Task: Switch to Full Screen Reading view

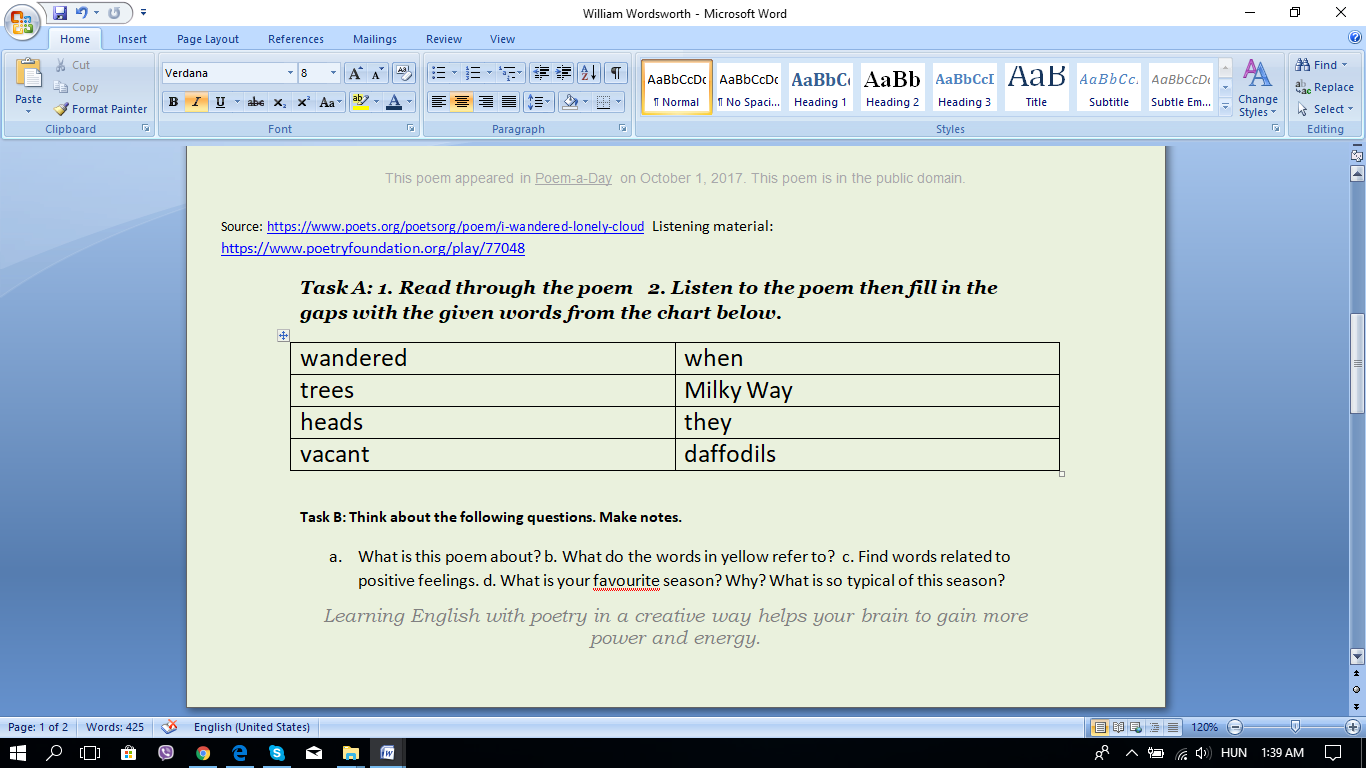Action: click(1118, 727)
